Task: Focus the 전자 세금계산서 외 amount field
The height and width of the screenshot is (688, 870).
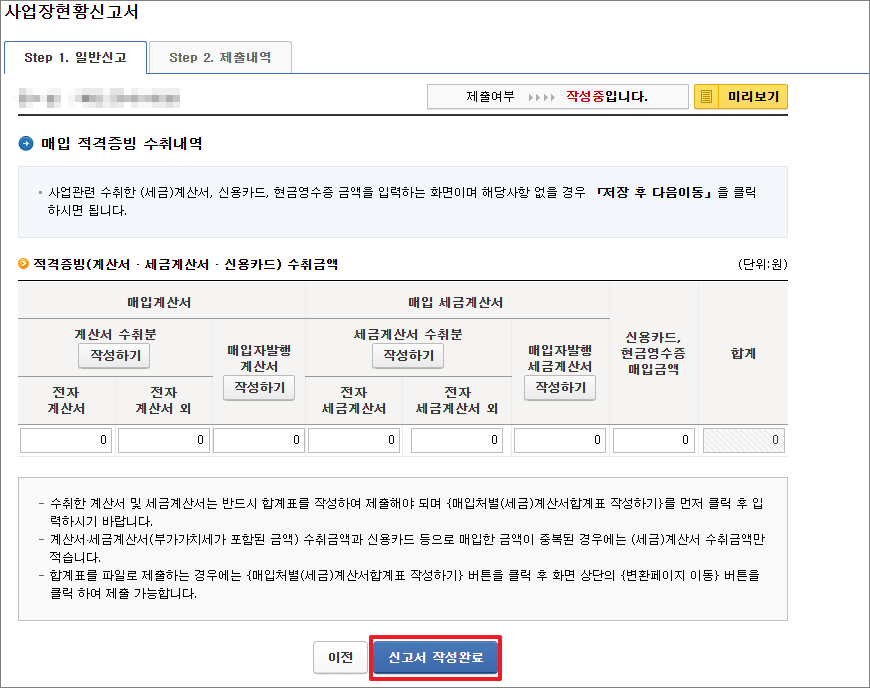Action: [x=457, y=440]
